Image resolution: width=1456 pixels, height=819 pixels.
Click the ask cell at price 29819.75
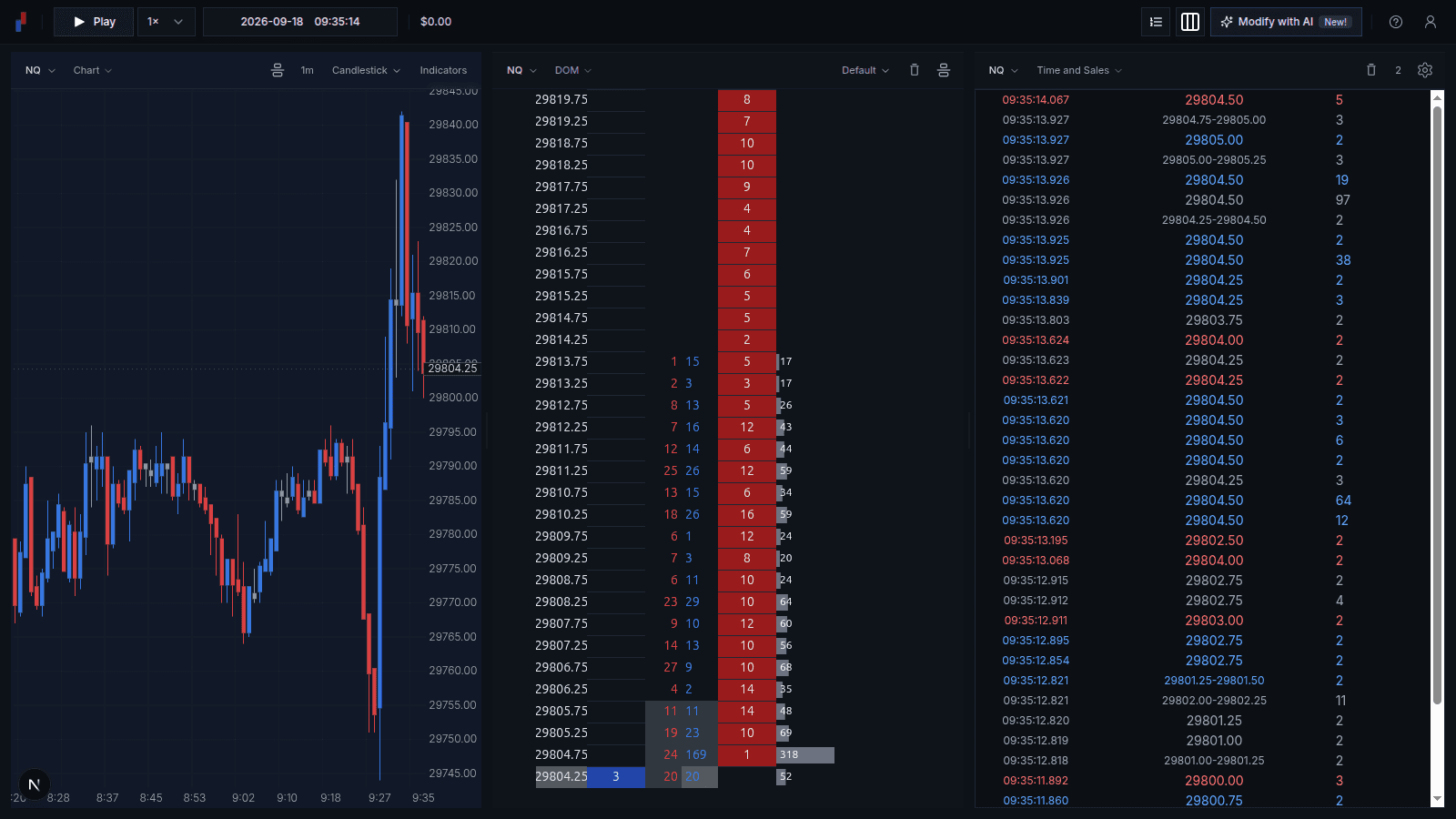[x=747, y=99]
